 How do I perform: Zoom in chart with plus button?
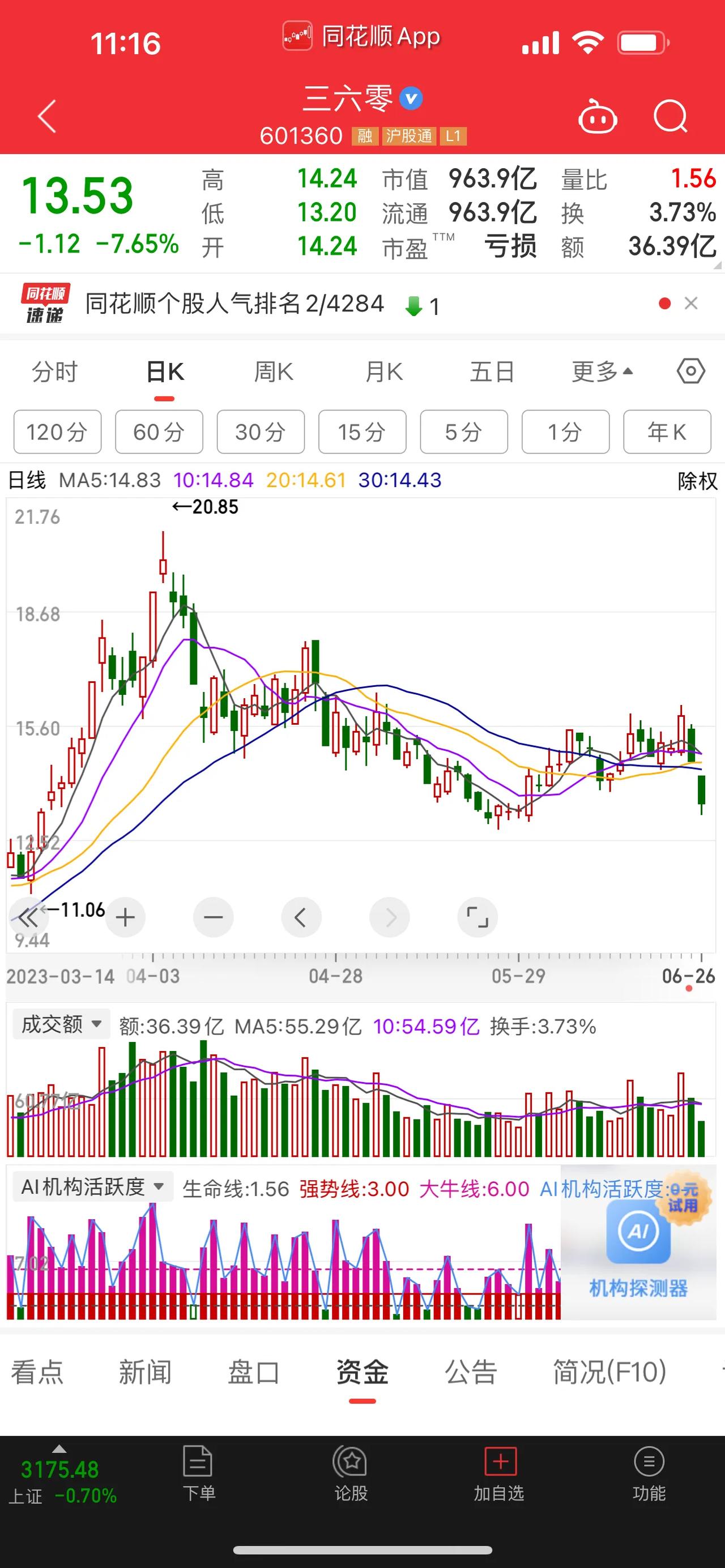[125, 917]
